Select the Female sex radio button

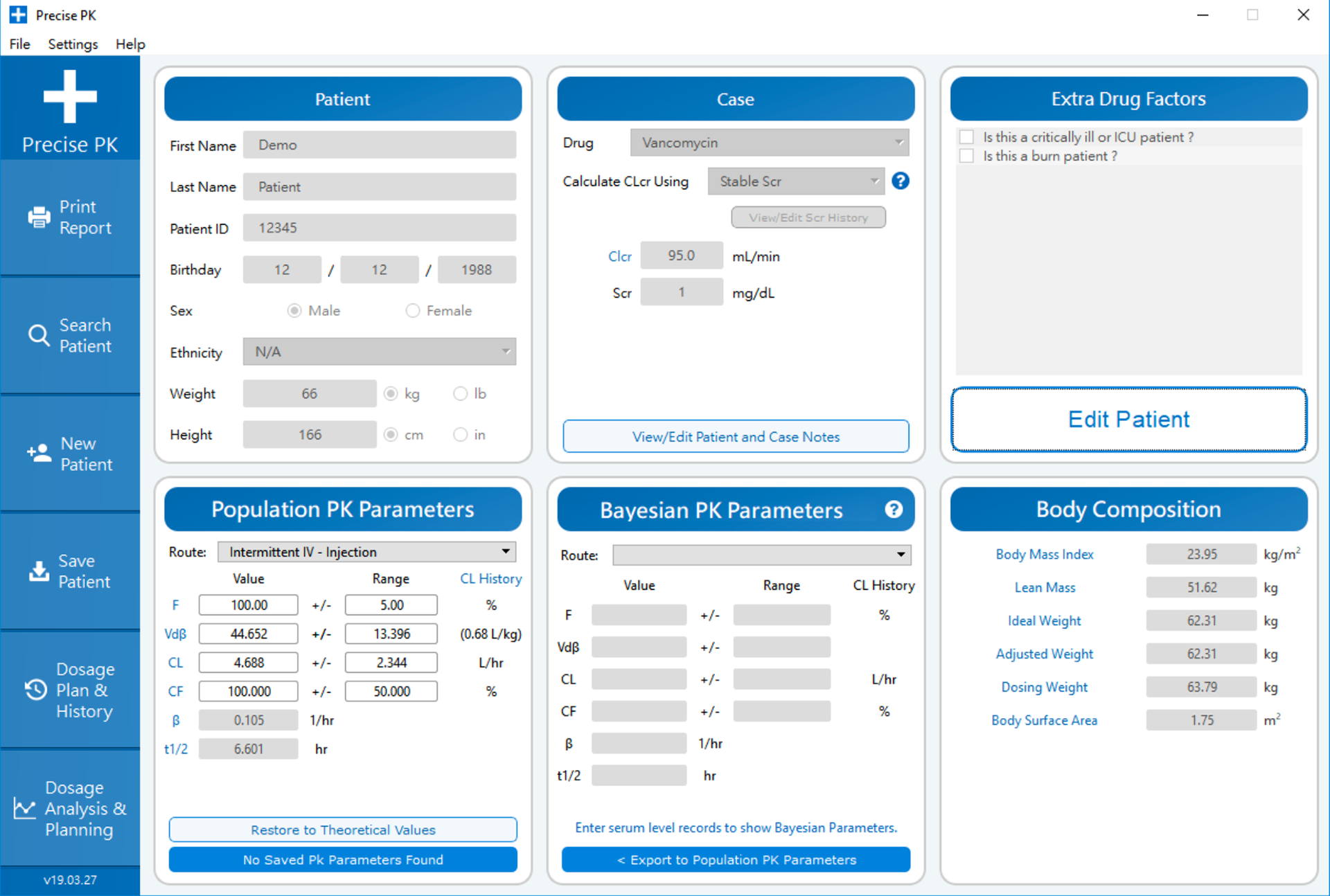point(412,311)
